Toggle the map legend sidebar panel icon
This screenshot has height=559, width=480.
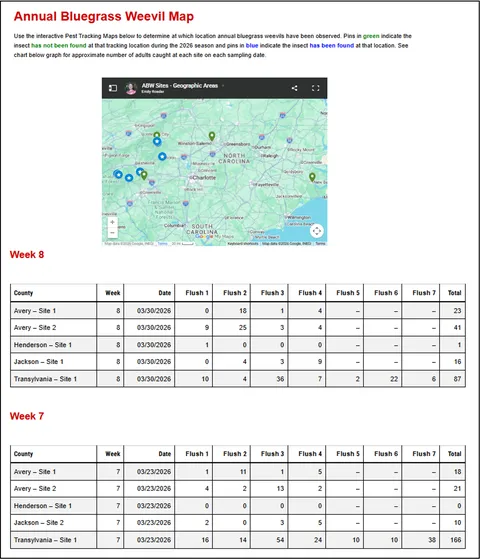point(113,88)
